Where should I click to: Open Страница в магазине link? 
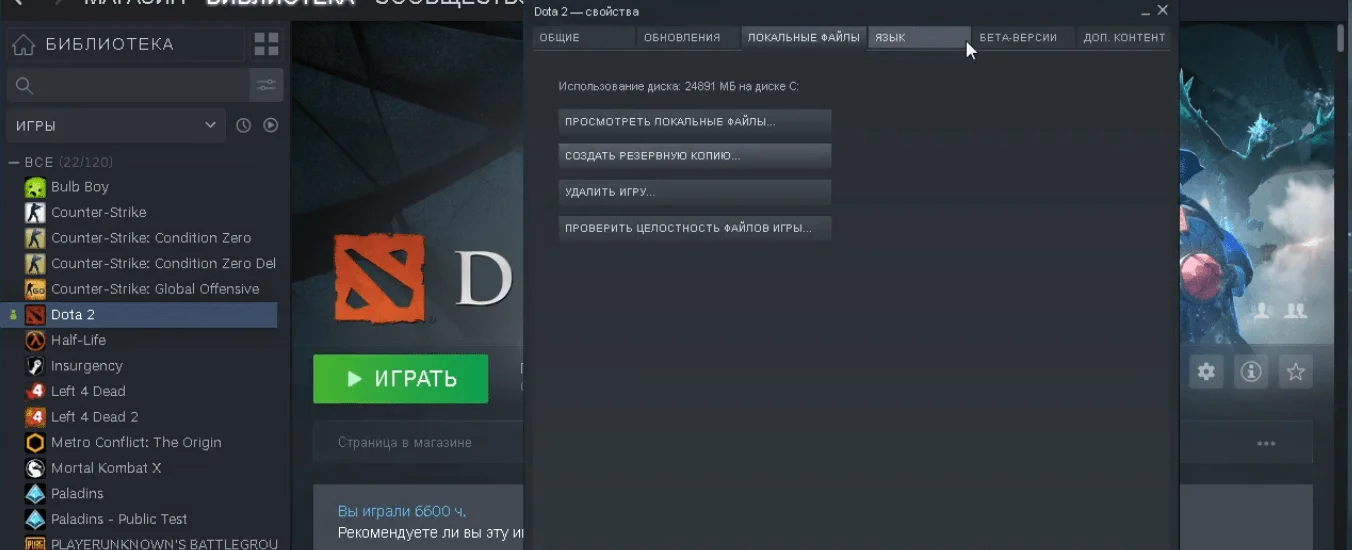click(x=405, y=442)
